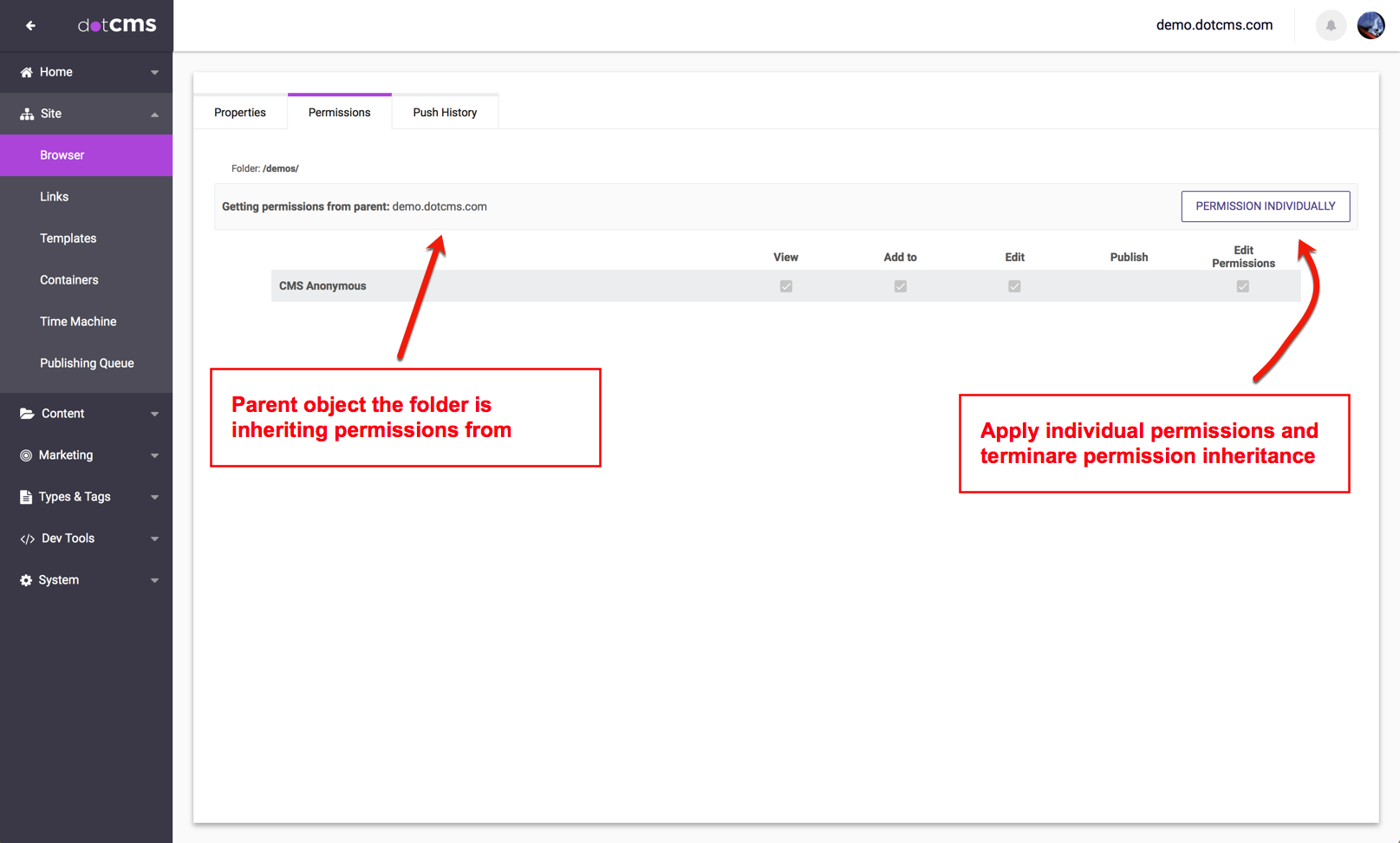Collapse the Site menu section arrow
This screenshot has width=1400, height=843.
click(154, 114)
